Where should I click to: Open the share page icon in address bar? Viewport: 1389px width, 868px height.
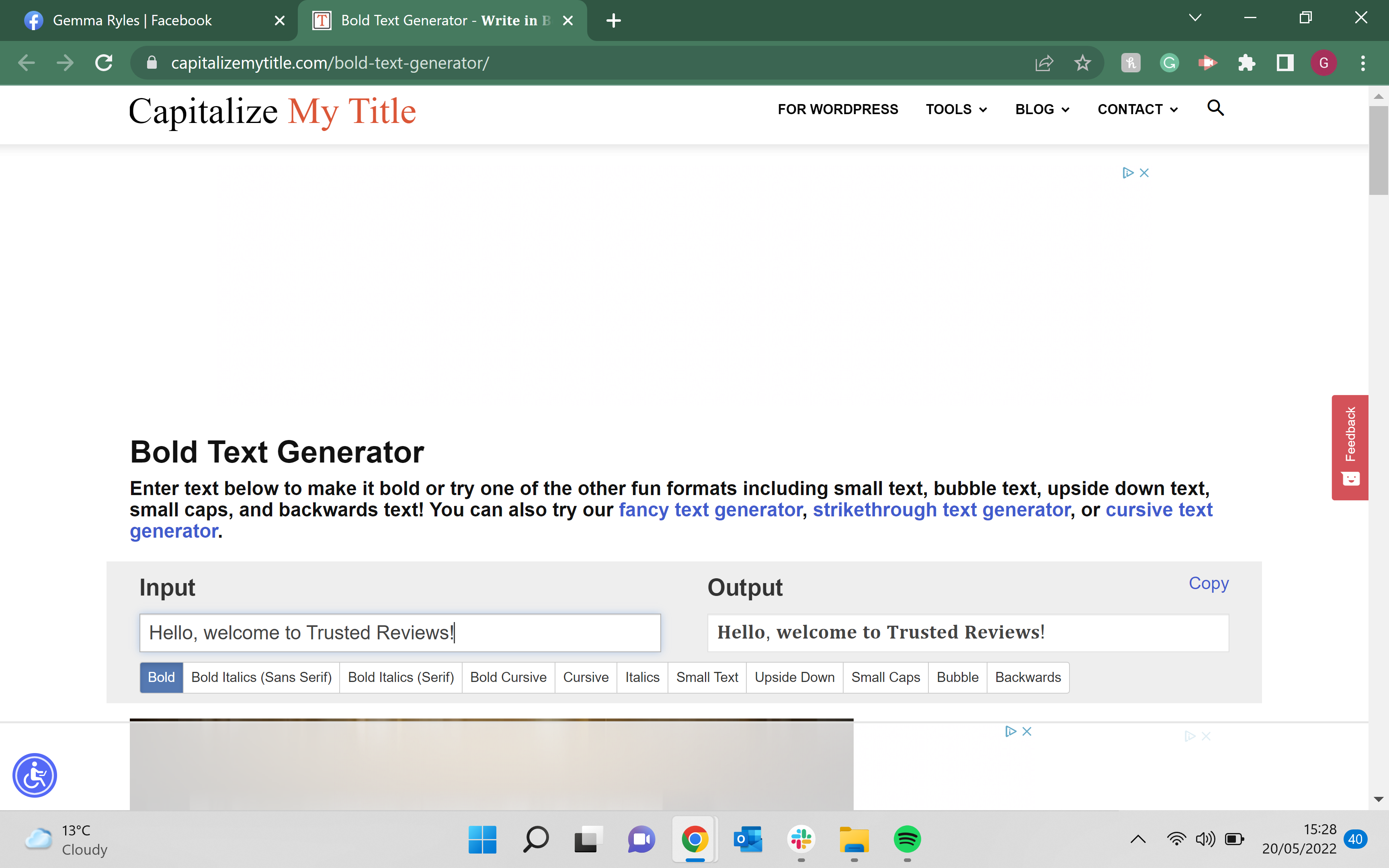[x=1044, y=63]
